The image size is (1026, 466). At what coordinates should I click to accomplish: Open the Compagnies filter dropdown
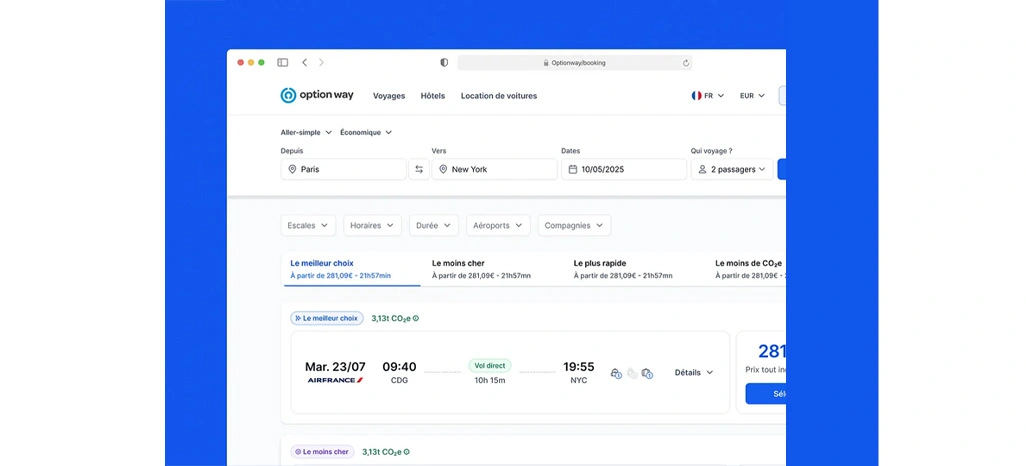pos(575,225)
